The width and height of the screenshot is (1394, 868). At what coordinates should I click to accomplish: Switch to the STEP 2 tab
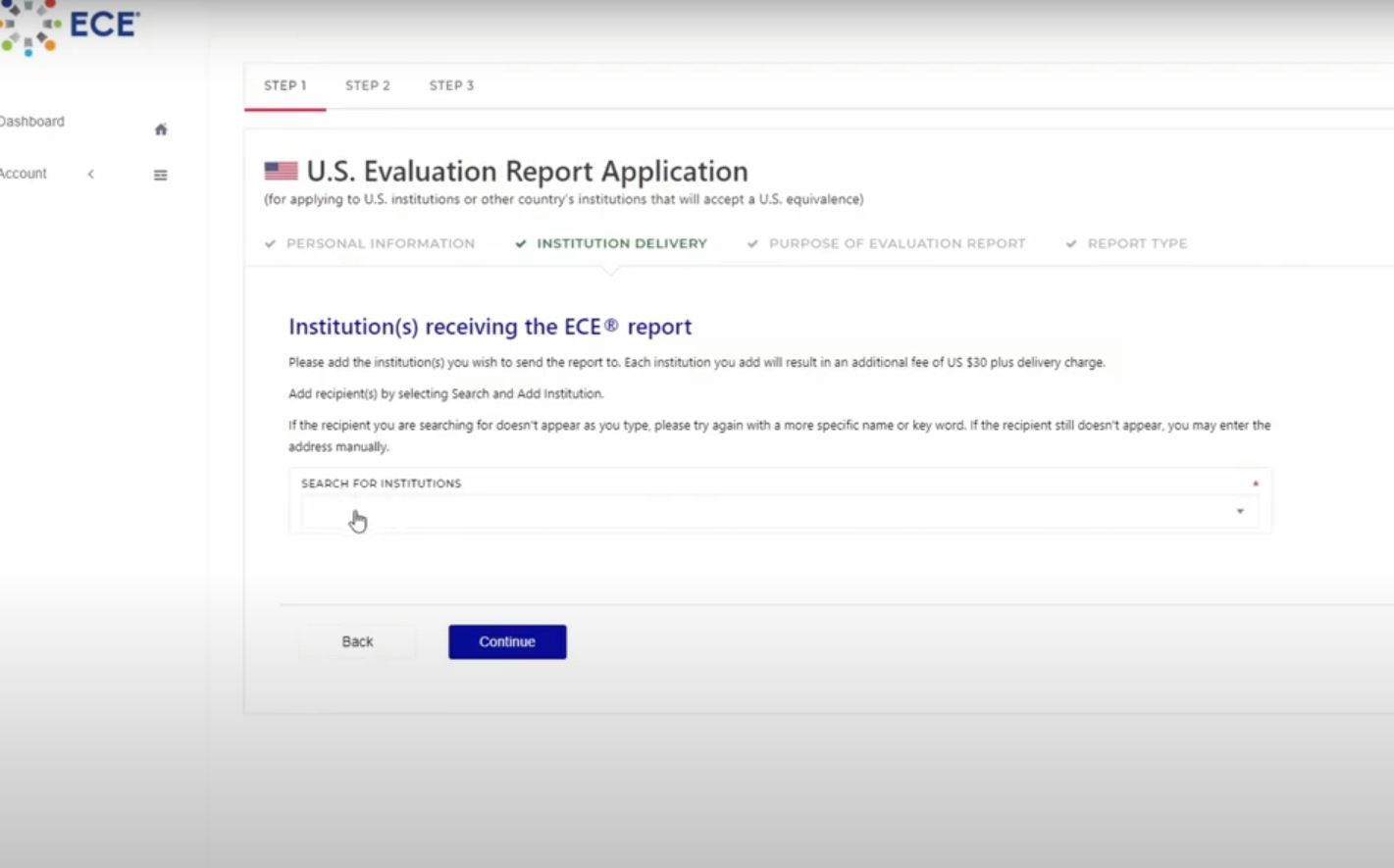point(368,85)
